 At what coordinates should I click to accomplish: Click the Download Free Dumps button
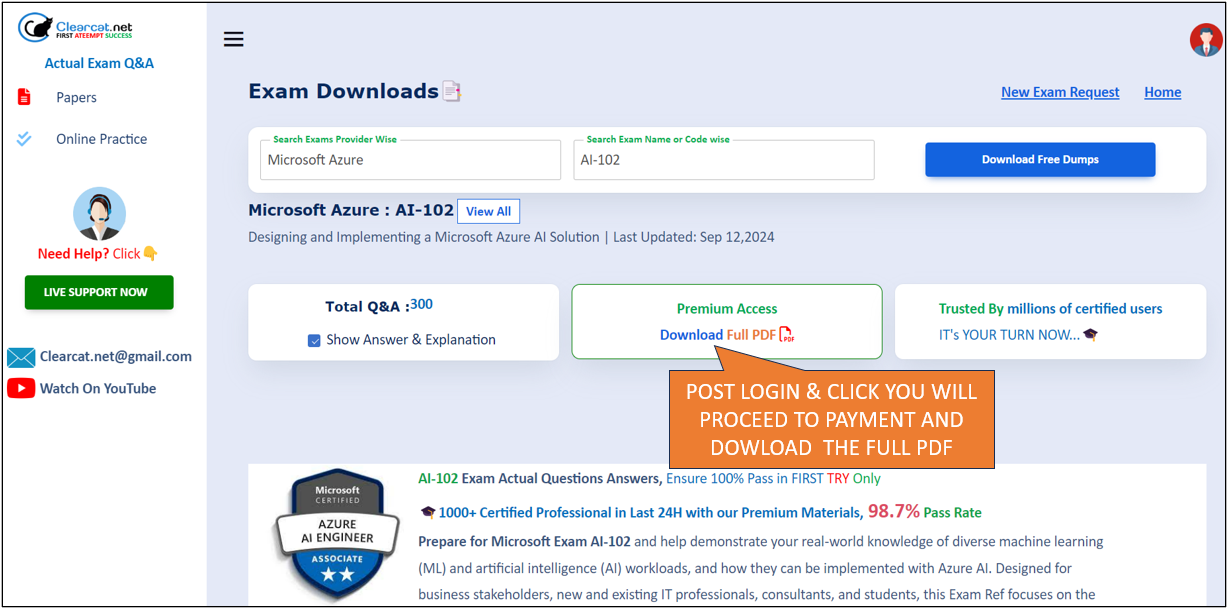1040,160
